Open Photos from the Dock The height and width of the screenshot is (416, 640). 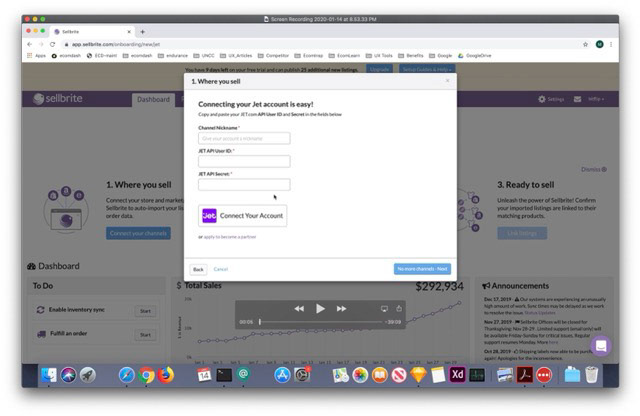point(360,375)
